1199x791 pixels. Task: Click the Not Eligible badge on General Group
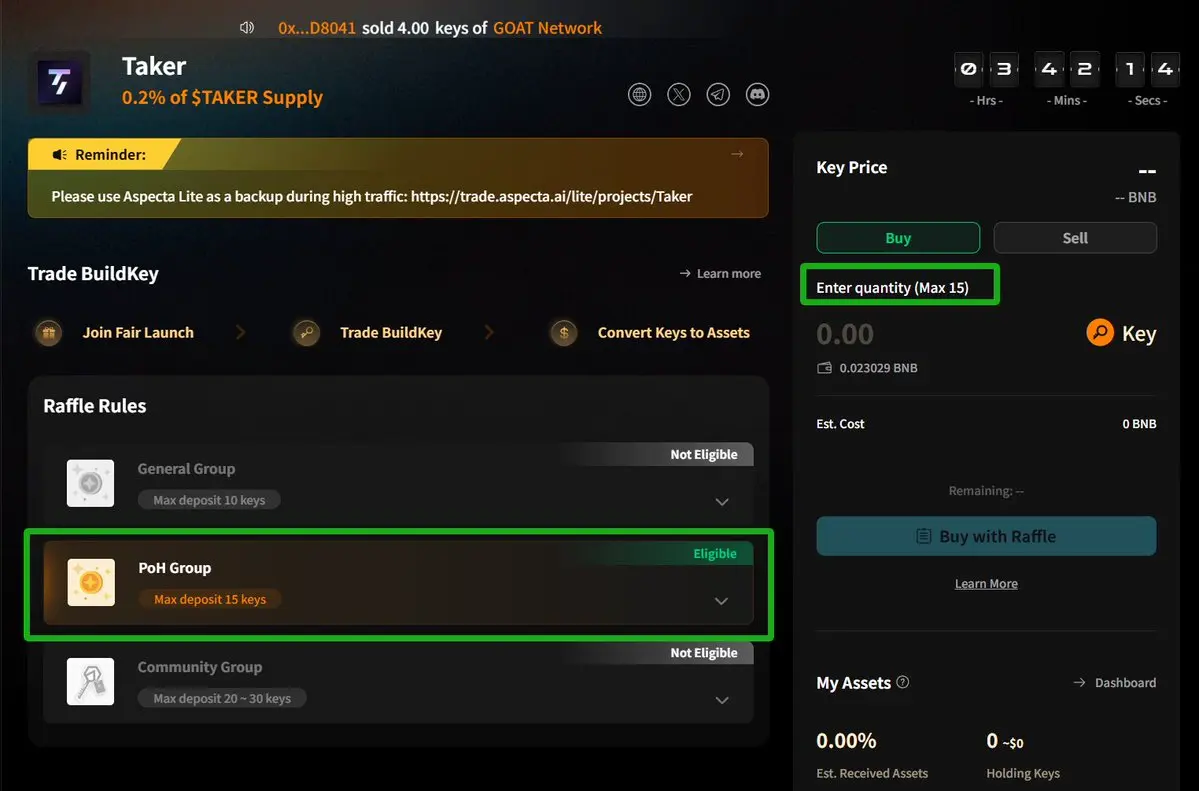click(x=703, y=454)
